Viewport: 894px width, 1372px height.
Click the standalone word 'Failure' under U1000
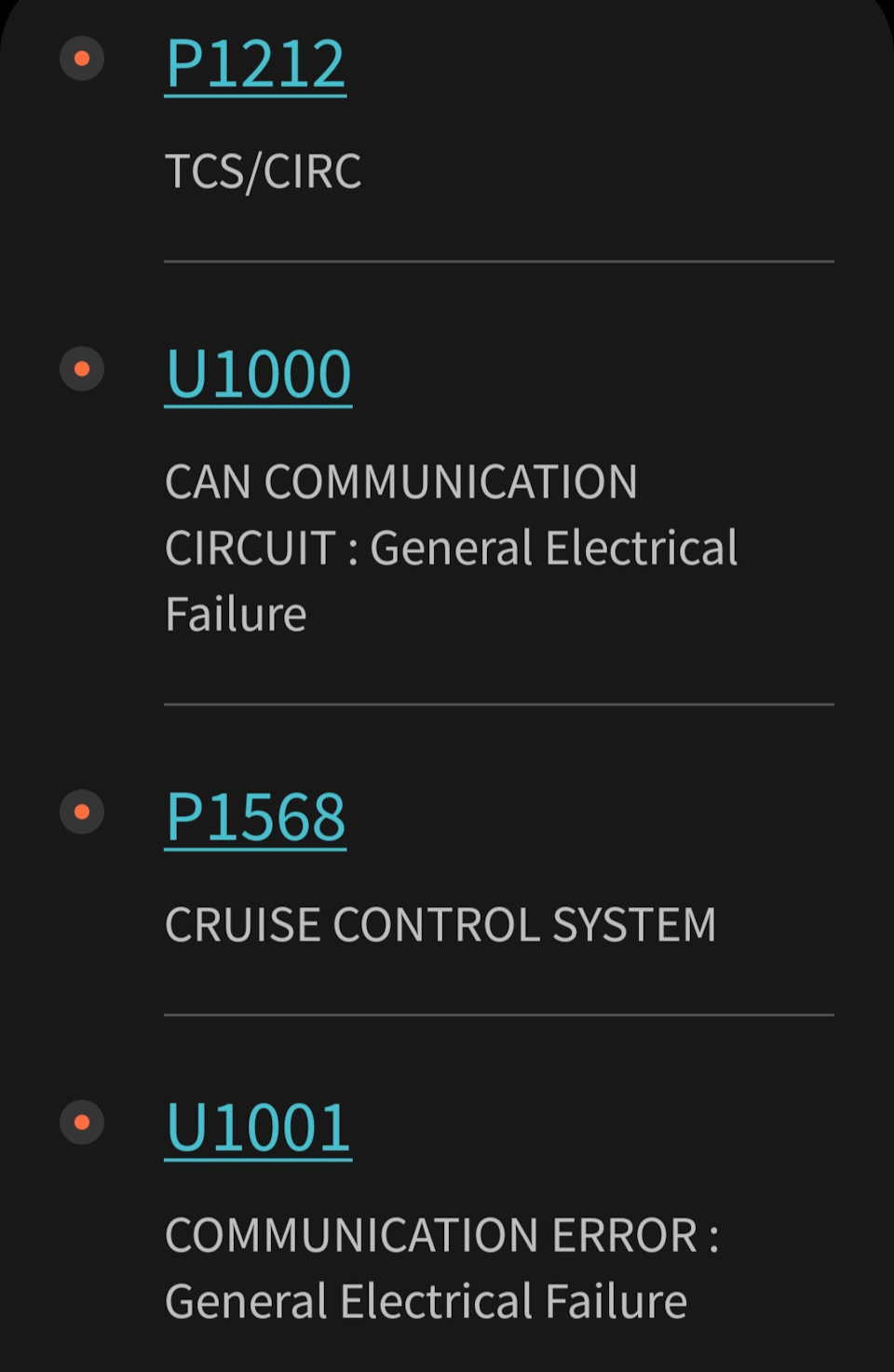[236, 615]
